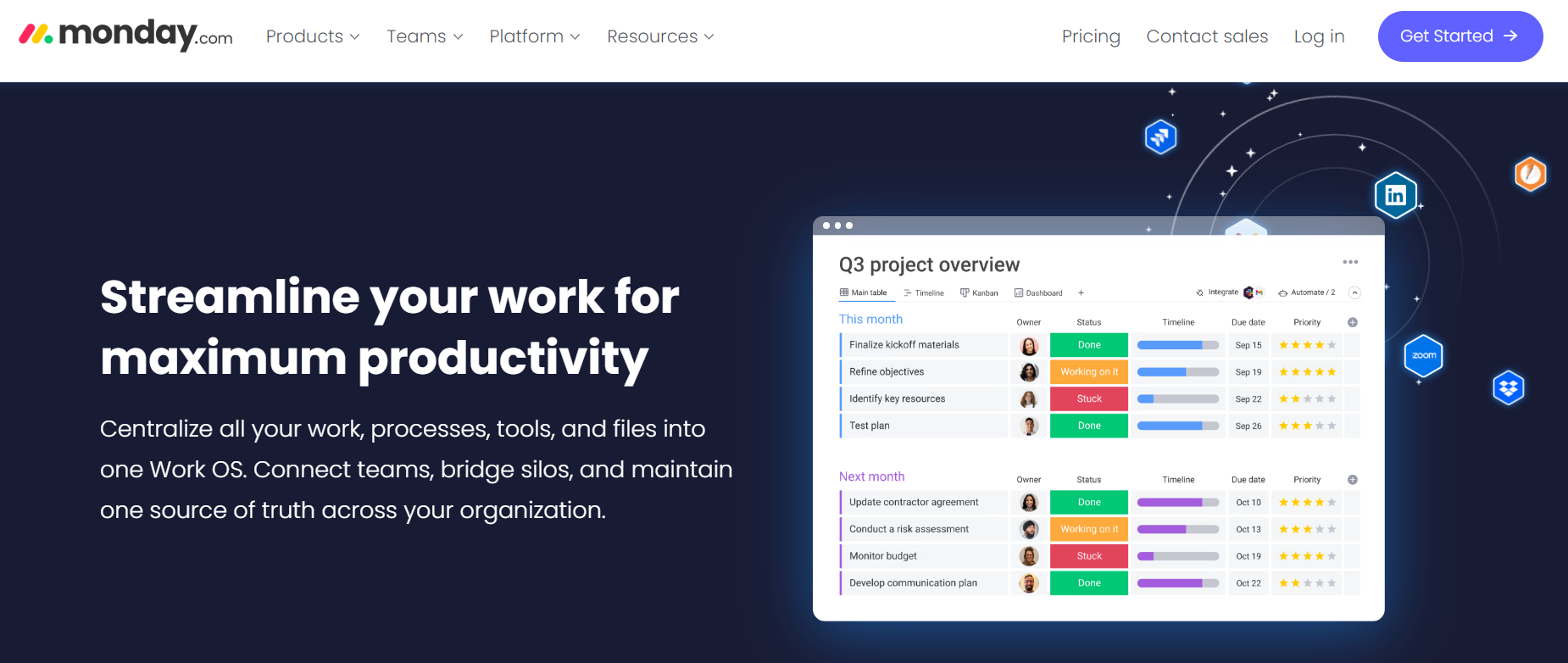This screenshot has width=1568, height=663.
Task: Click the Jira hexagon icon
Action: pyautogui.click(x=1160, y=136)
